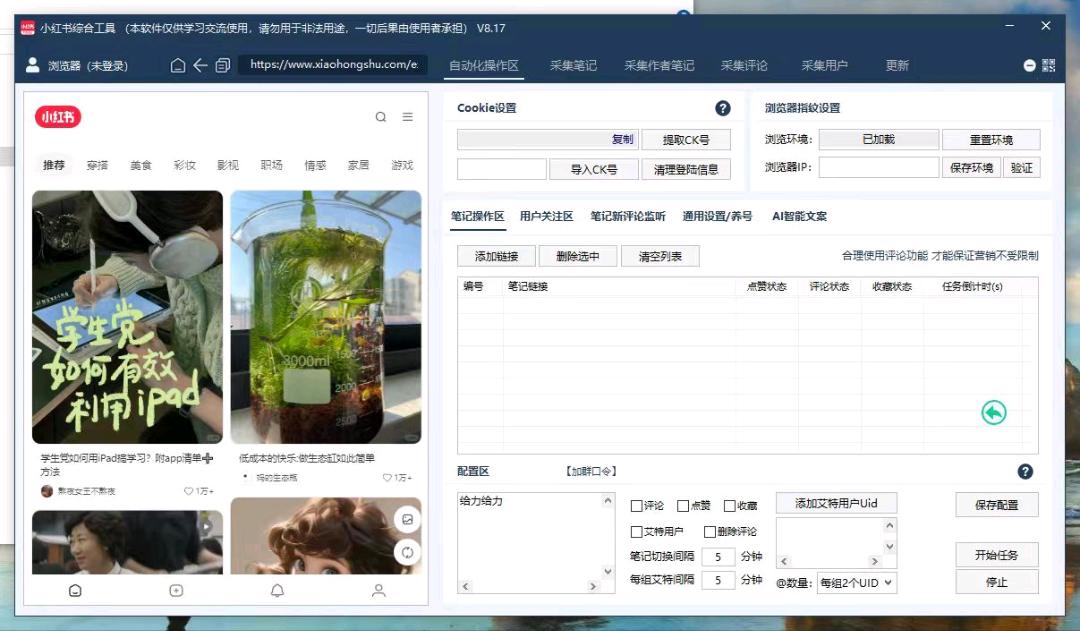Click the browser back arrow icon

tap(200, 65)
